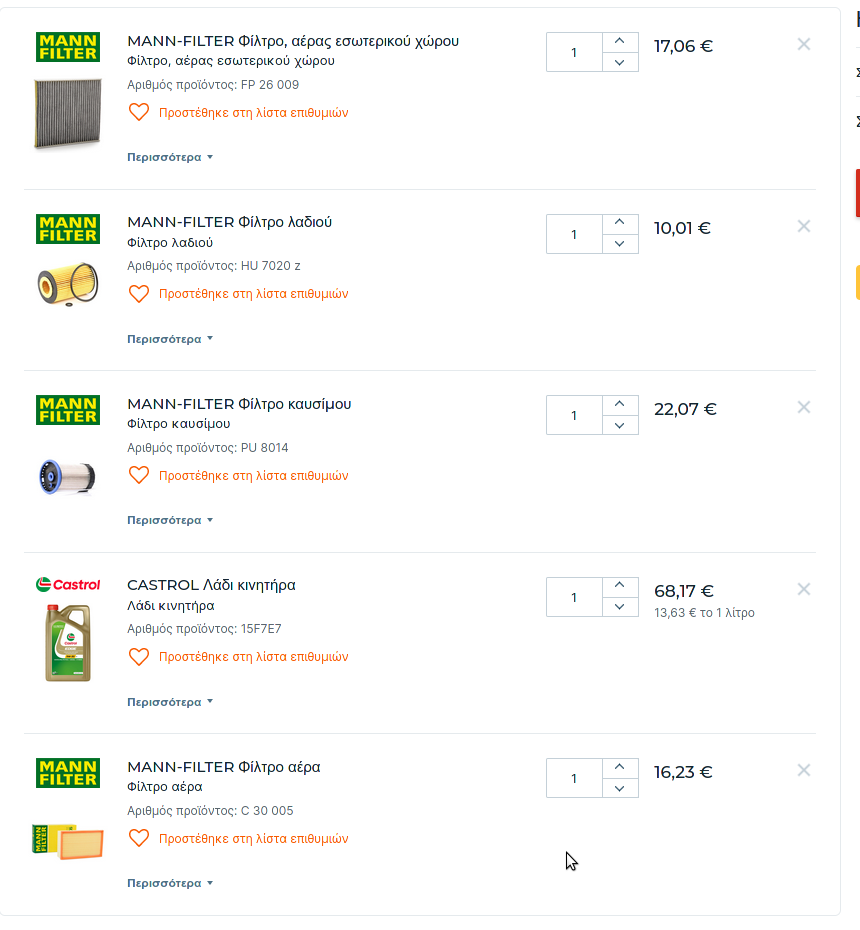The height and width of the screenshot is (930, 860).
Task: Click the fuel filter quantity input field
Action: [x=574, y=415]
